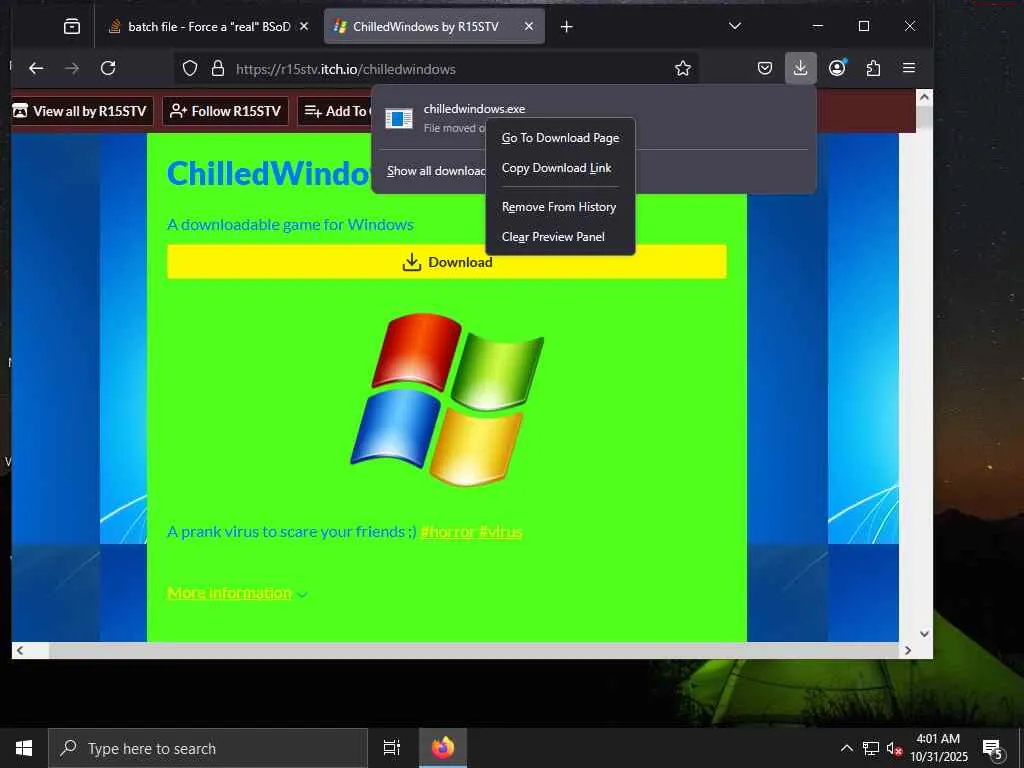
Task: Click the horizontal scrollbar left arrow
Action: click(x=20, y=650)
